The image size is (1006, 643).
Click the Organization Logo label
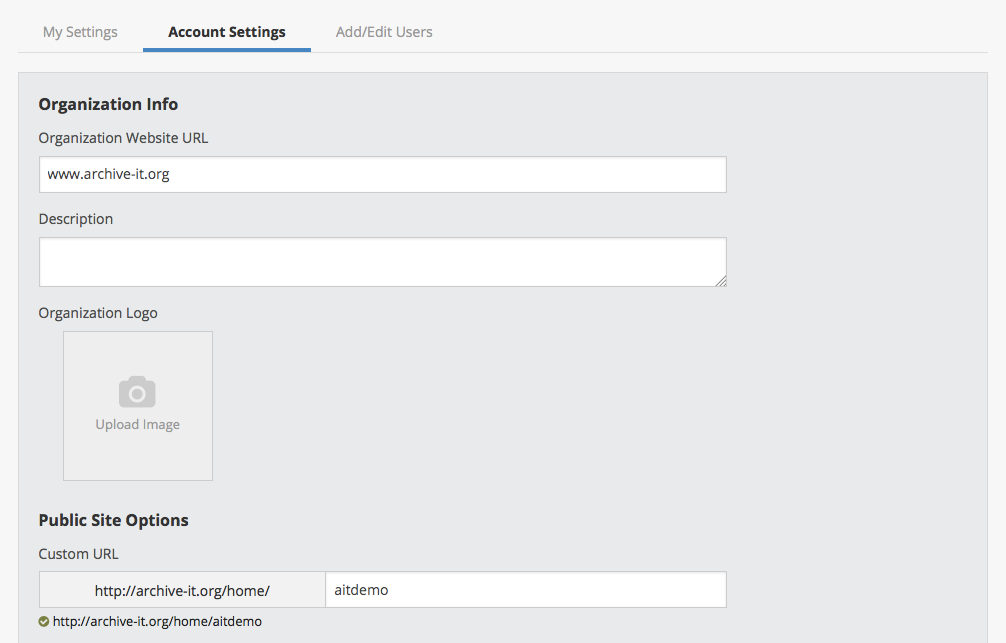[x=98, y=313]
